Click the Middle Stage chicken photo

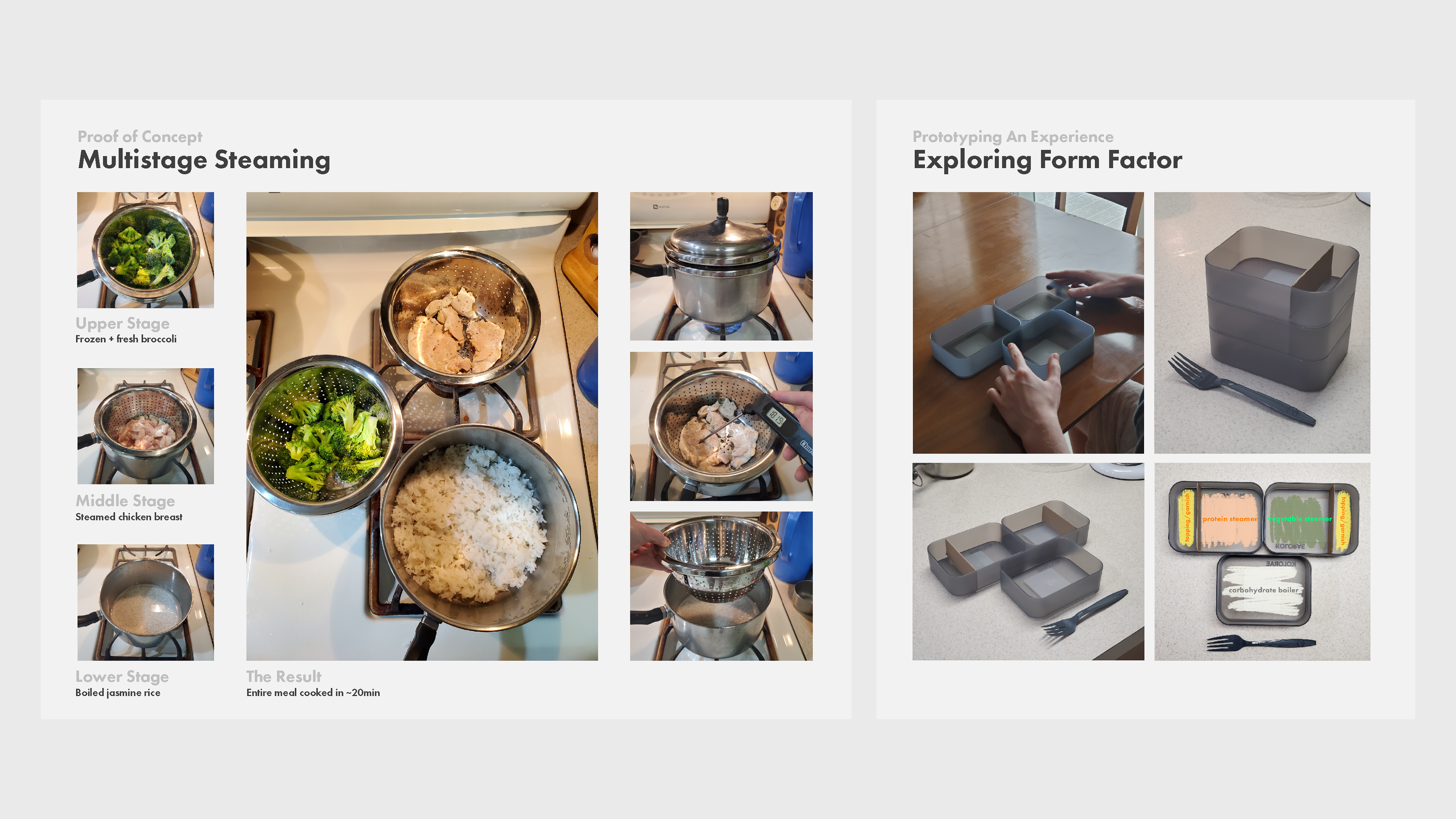pos(145,426)
